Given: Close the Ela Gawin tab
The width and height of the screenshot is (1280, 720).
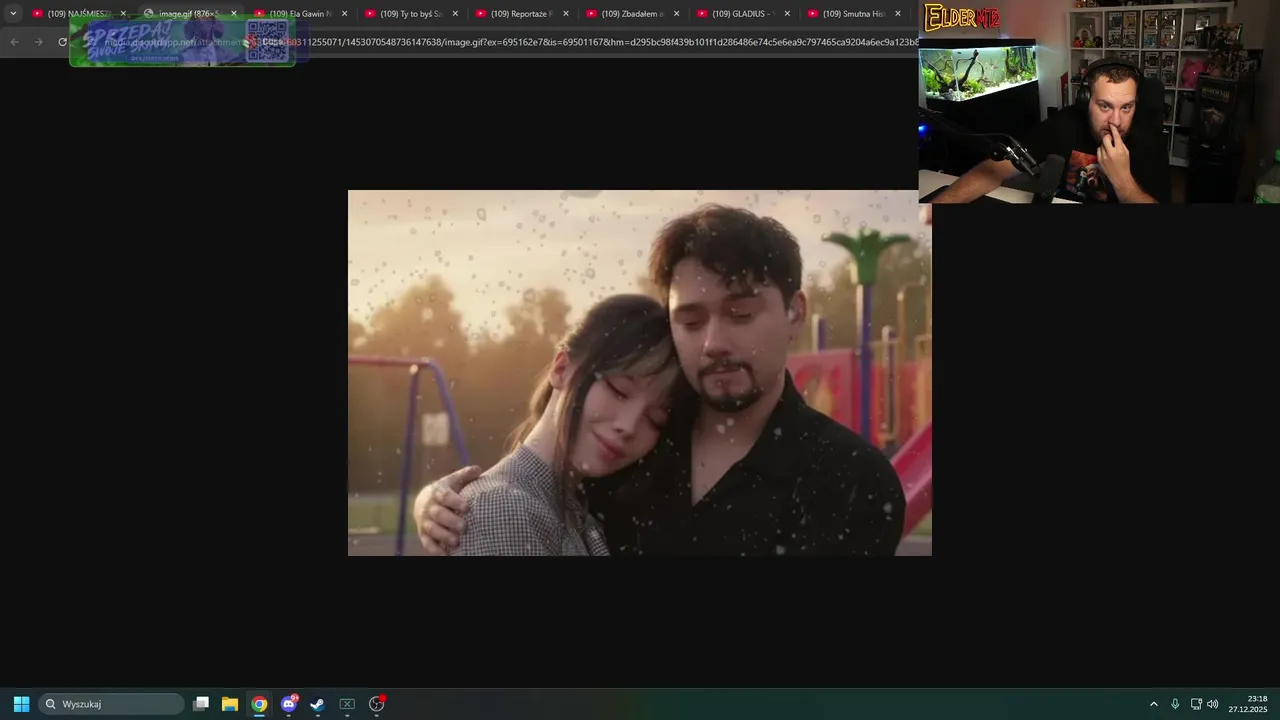Looking at the screenshot, I should pyautogui.click(x=345, y=14).
